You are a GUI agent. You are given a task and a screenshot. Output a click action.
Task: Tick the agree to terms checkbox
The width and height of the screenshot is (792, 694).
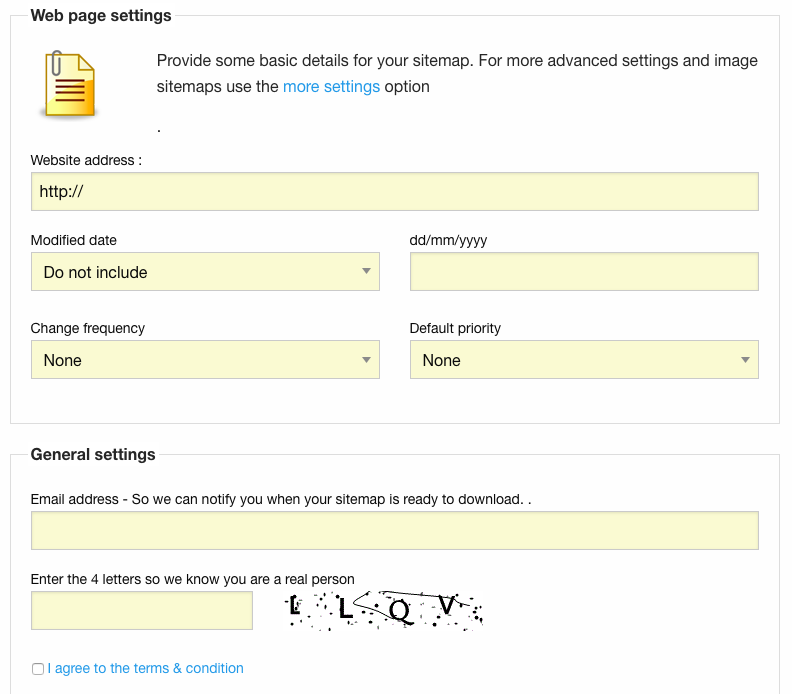[x=38, y=669]
